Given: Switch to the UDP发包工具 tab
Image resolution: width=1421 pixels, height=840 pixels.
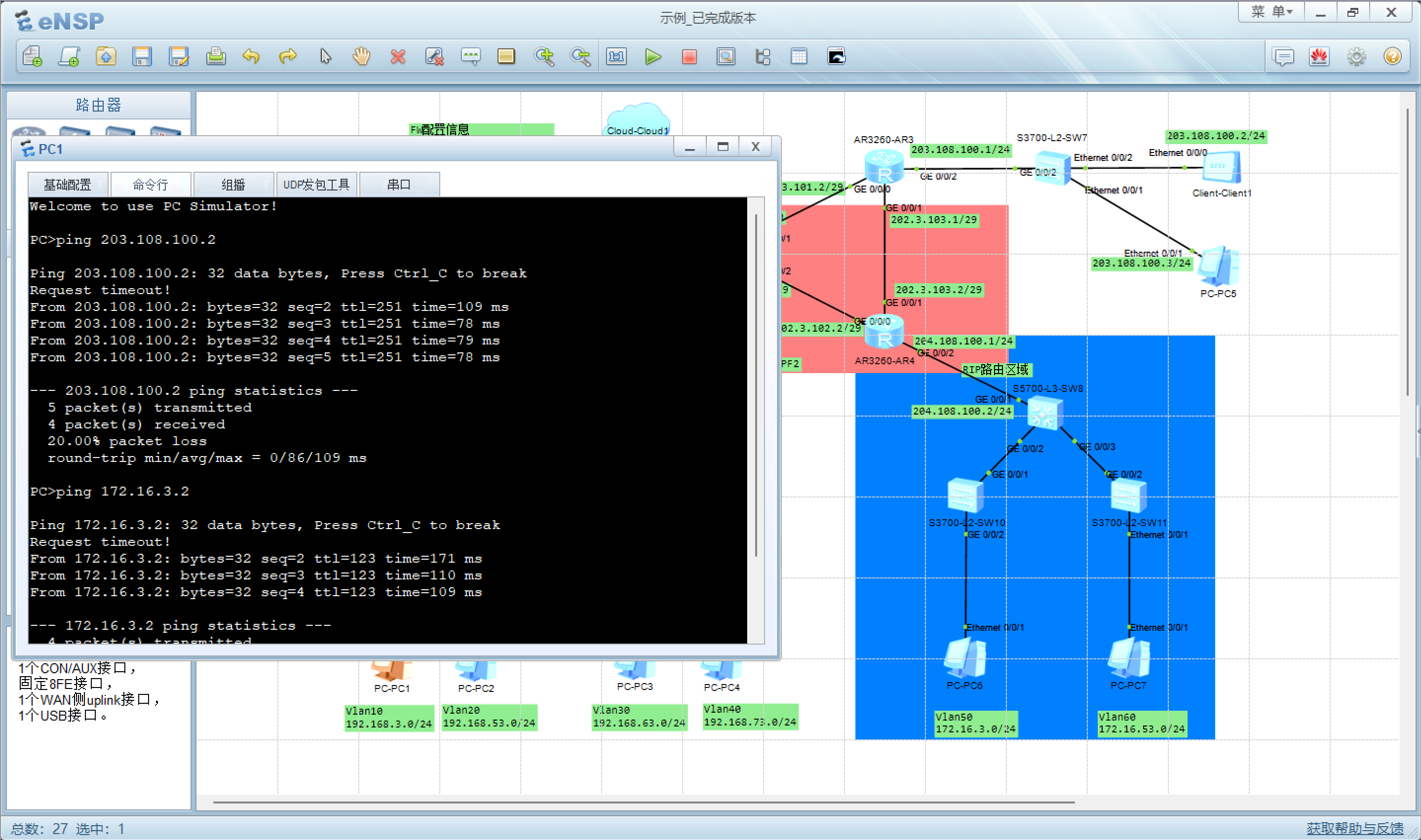Looking at the screenshot, I should [x=316, y=185].
